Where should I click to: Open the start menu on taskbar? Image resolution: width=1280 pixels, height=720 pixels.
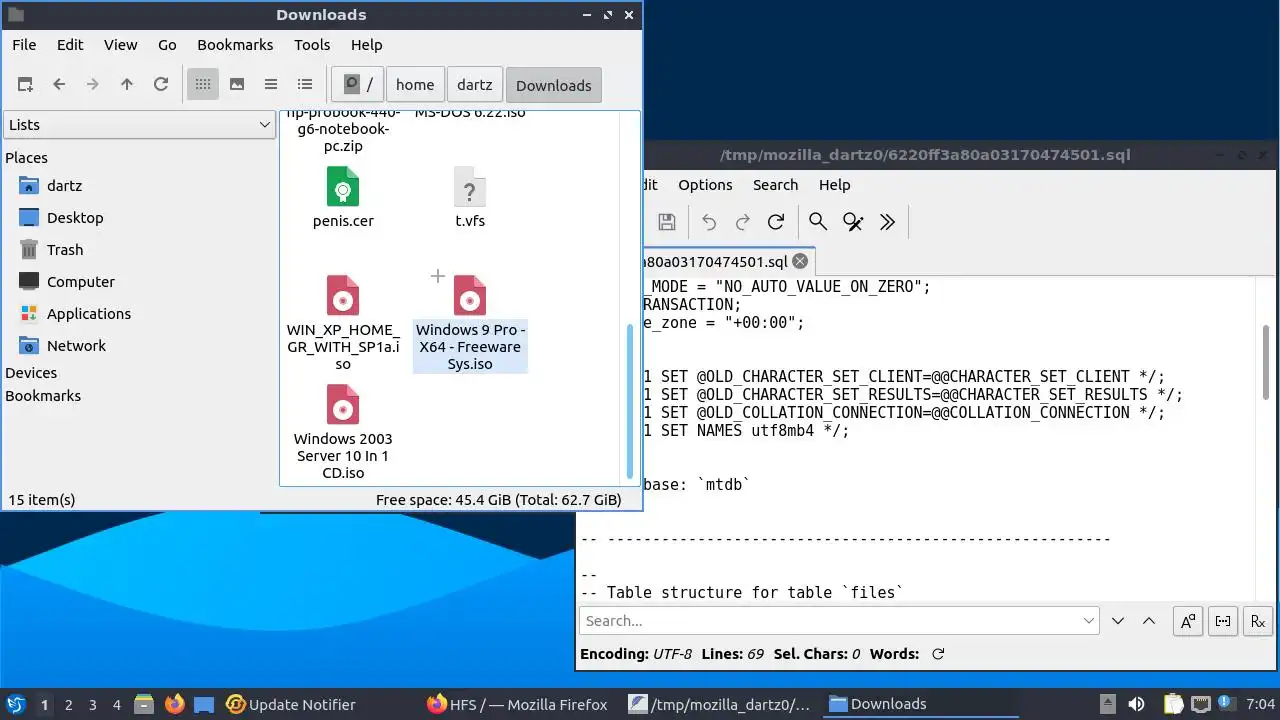tap(16, 704)
